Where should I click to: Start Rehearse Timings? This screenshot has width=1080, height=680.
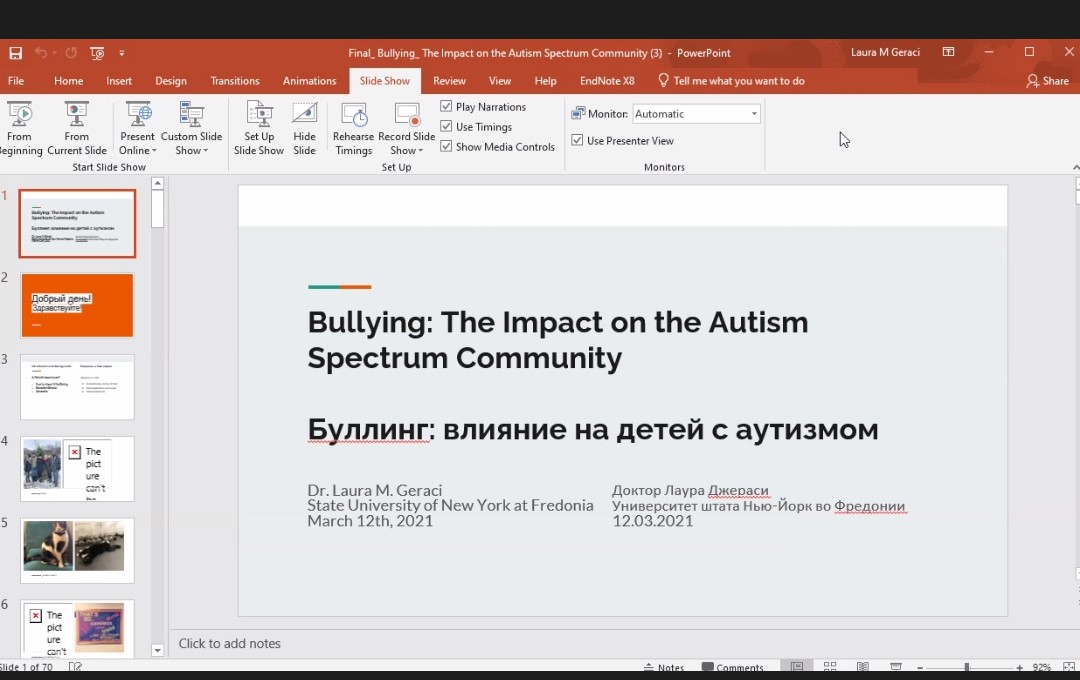(353, 127)
